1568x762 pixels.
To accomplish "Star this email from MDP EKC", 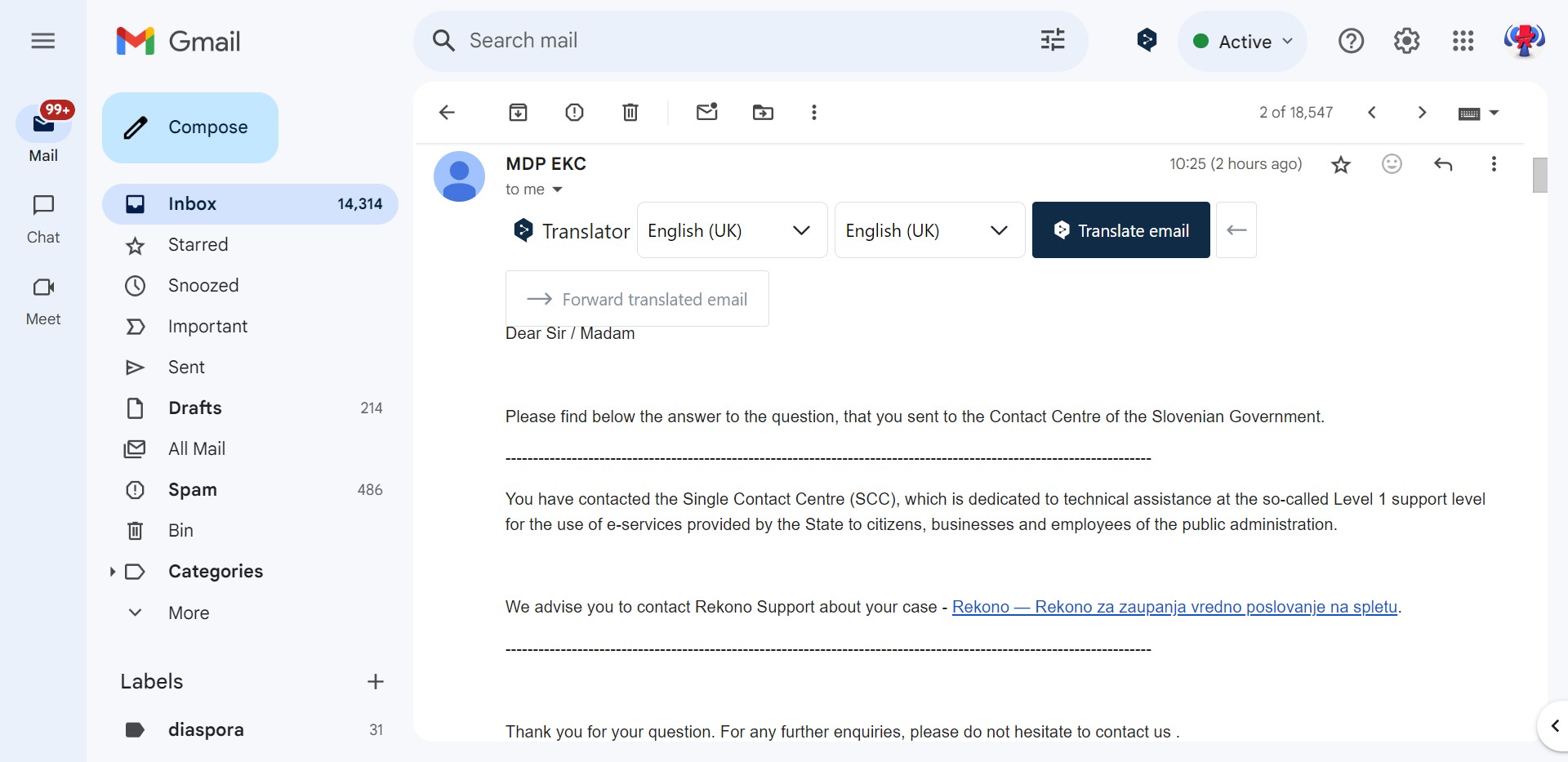I will [x=1341, y=165].
